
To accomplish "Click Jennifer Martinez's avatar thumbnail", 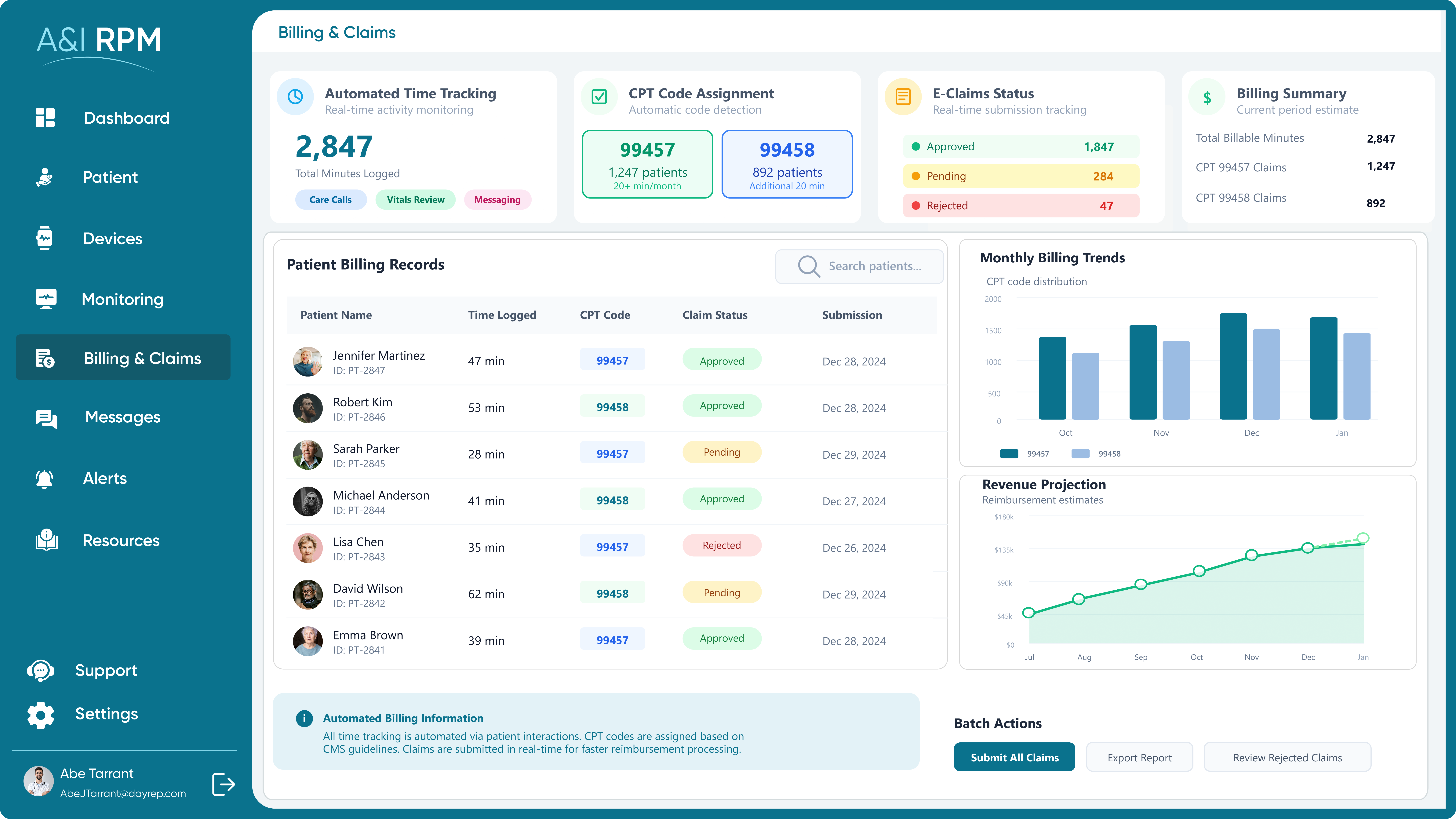I will pos(308,362).
